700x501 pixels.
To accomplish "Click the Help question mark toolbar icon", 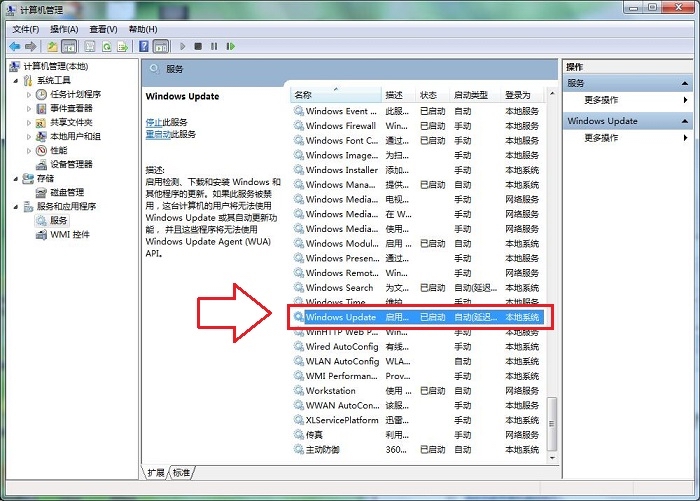I will [144, 46].
